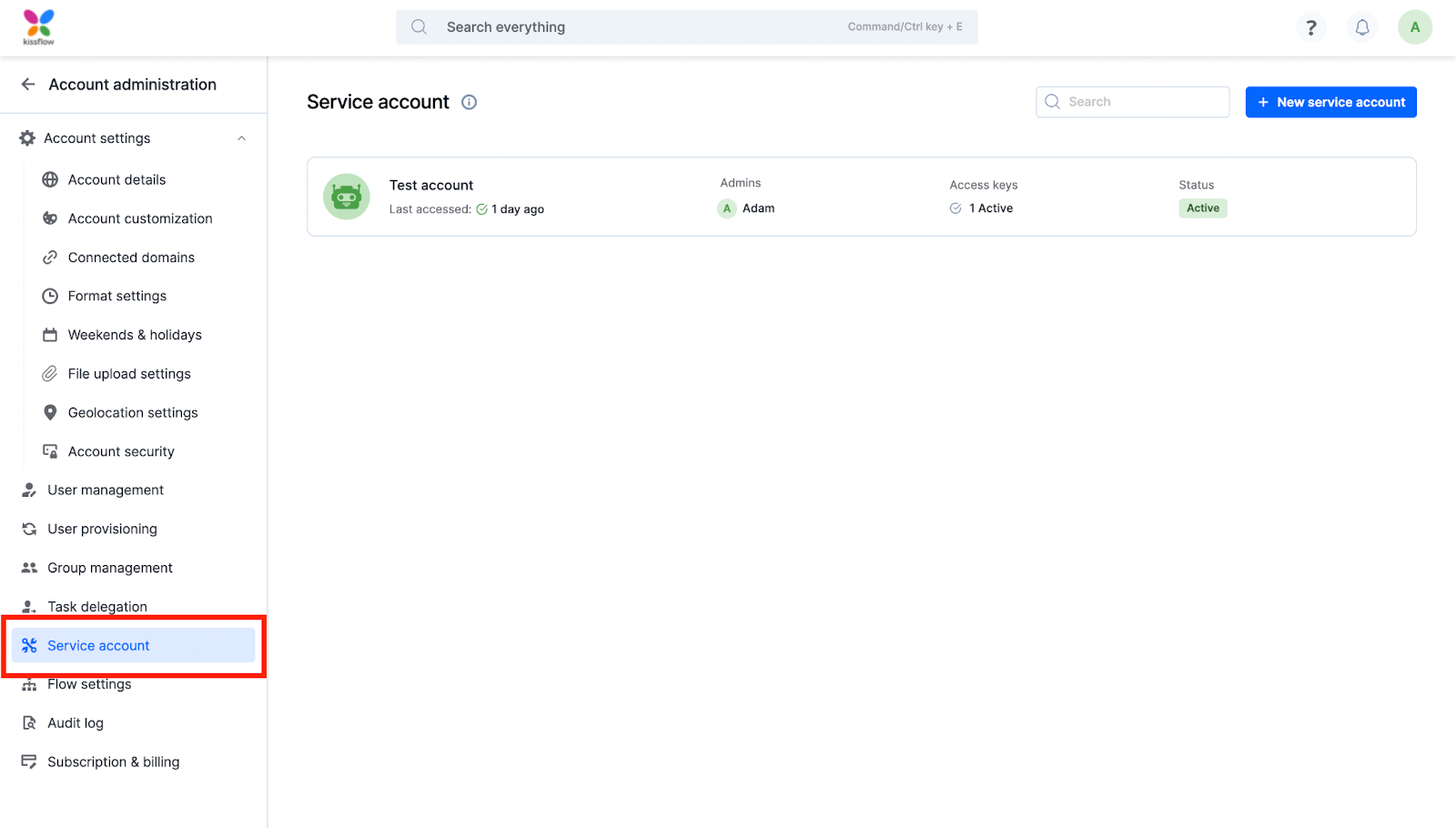Click the Adam admin avatar A
The width and height of the screenshot is (1456, 828).
[x=727, y=208]
